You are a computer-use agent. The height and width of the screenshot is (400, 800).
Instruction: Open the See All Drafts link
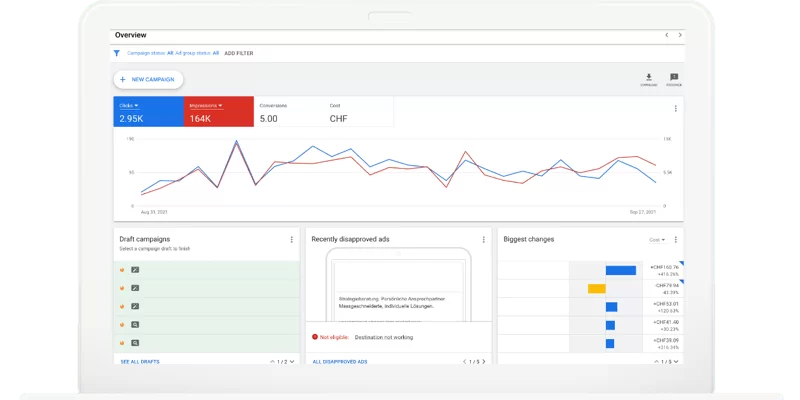click(x=138, y=361)
